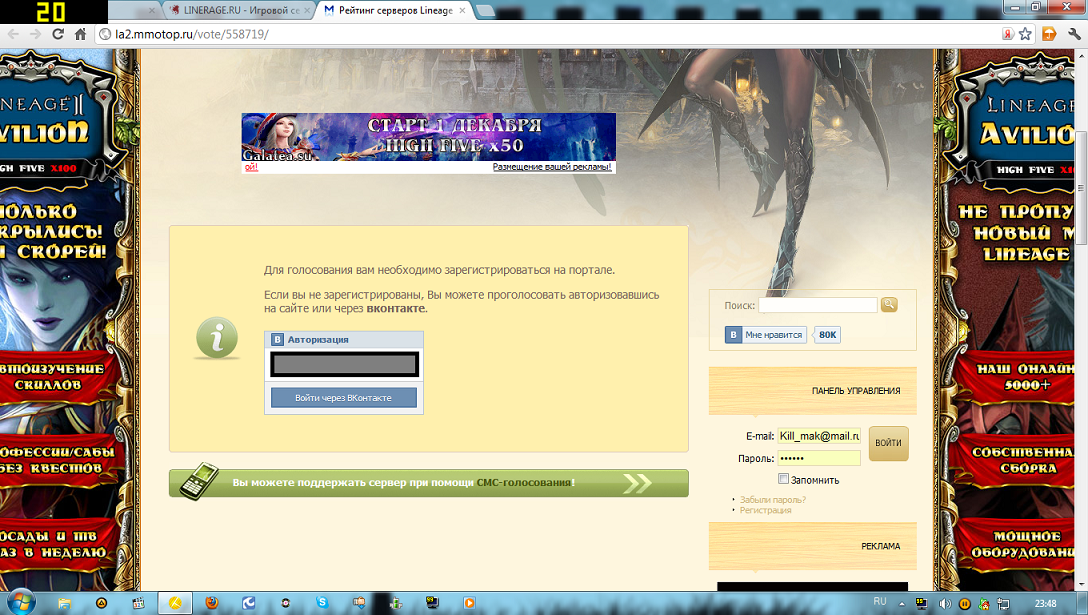Focus the Поиск search field

(x=818, y=305)
